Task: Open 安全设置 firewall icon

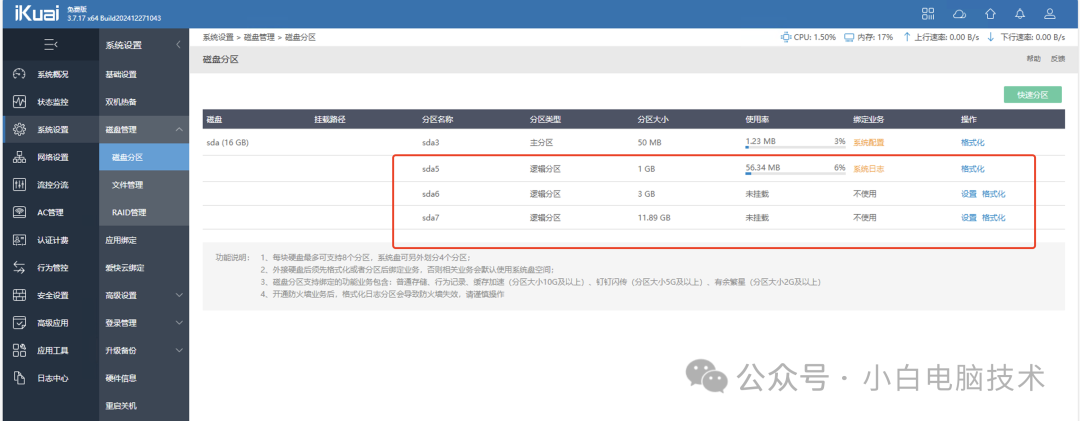Action: click(19, 295)
